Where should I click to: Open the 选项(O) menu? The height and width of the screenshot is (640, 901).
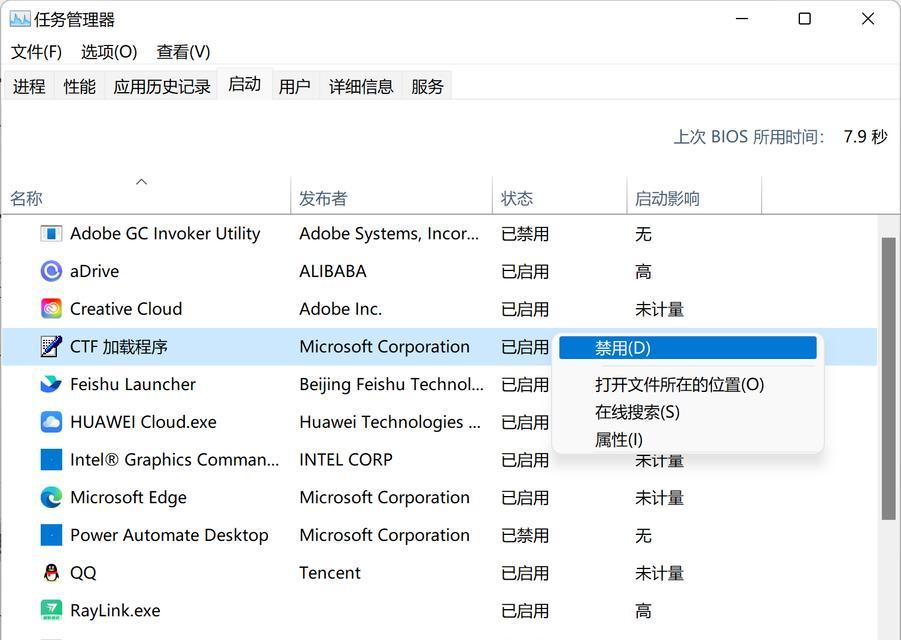coord(109,52)
